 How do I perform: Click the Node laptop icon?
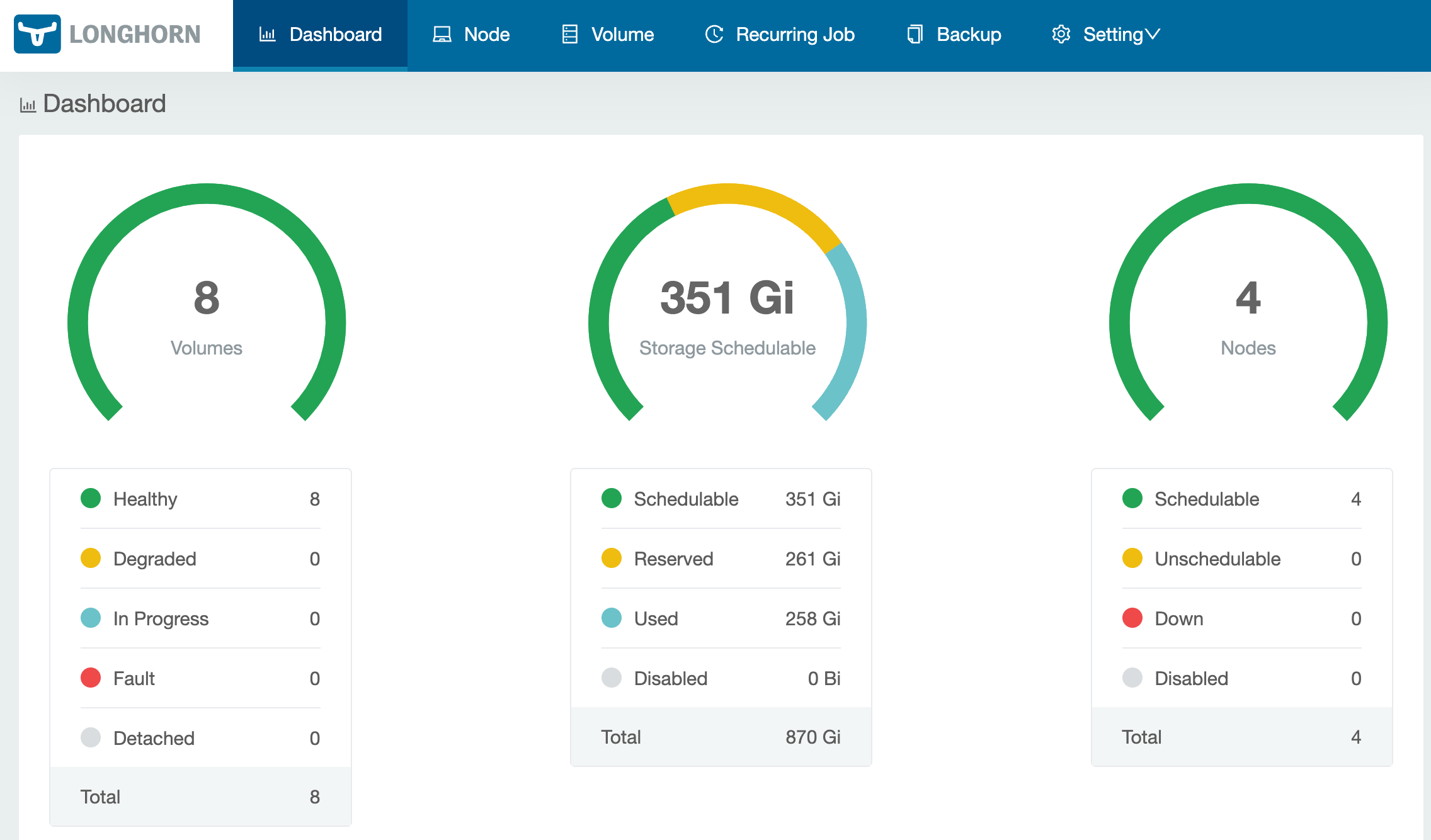442,35
